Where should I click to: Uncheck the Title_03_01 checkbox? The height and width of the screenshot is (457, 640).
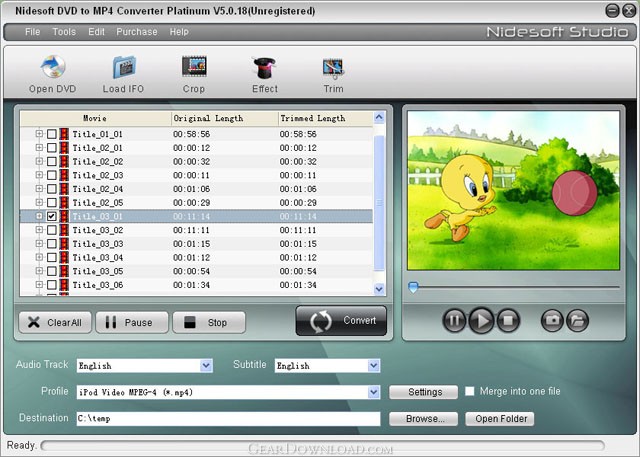pyautogui.click(x=51, y=216)
